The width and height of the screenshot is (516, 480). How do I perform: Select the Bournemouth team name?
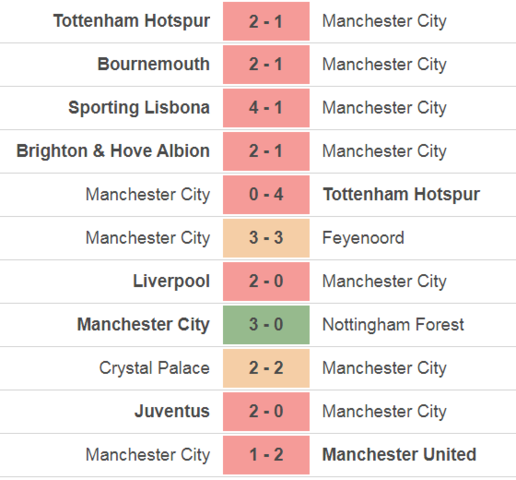pos(153,64)
